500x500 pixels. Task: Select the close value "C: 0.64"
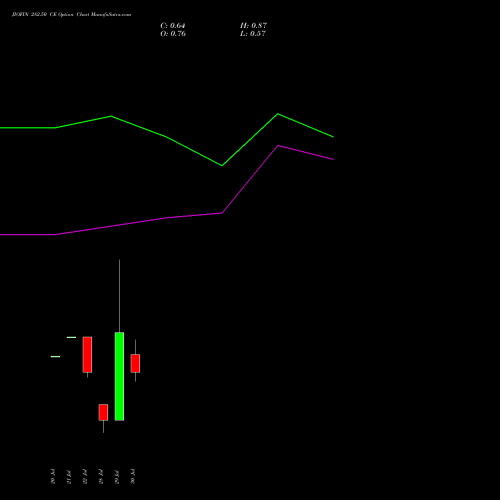[x=173, y=26]
